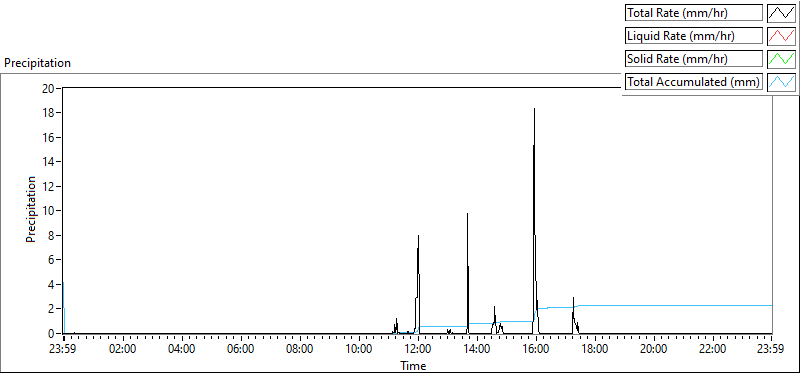Click the 16:00 time tick label
Image resolution: width=800 pixels, height=373 pixels.
(x=536, y=350)
